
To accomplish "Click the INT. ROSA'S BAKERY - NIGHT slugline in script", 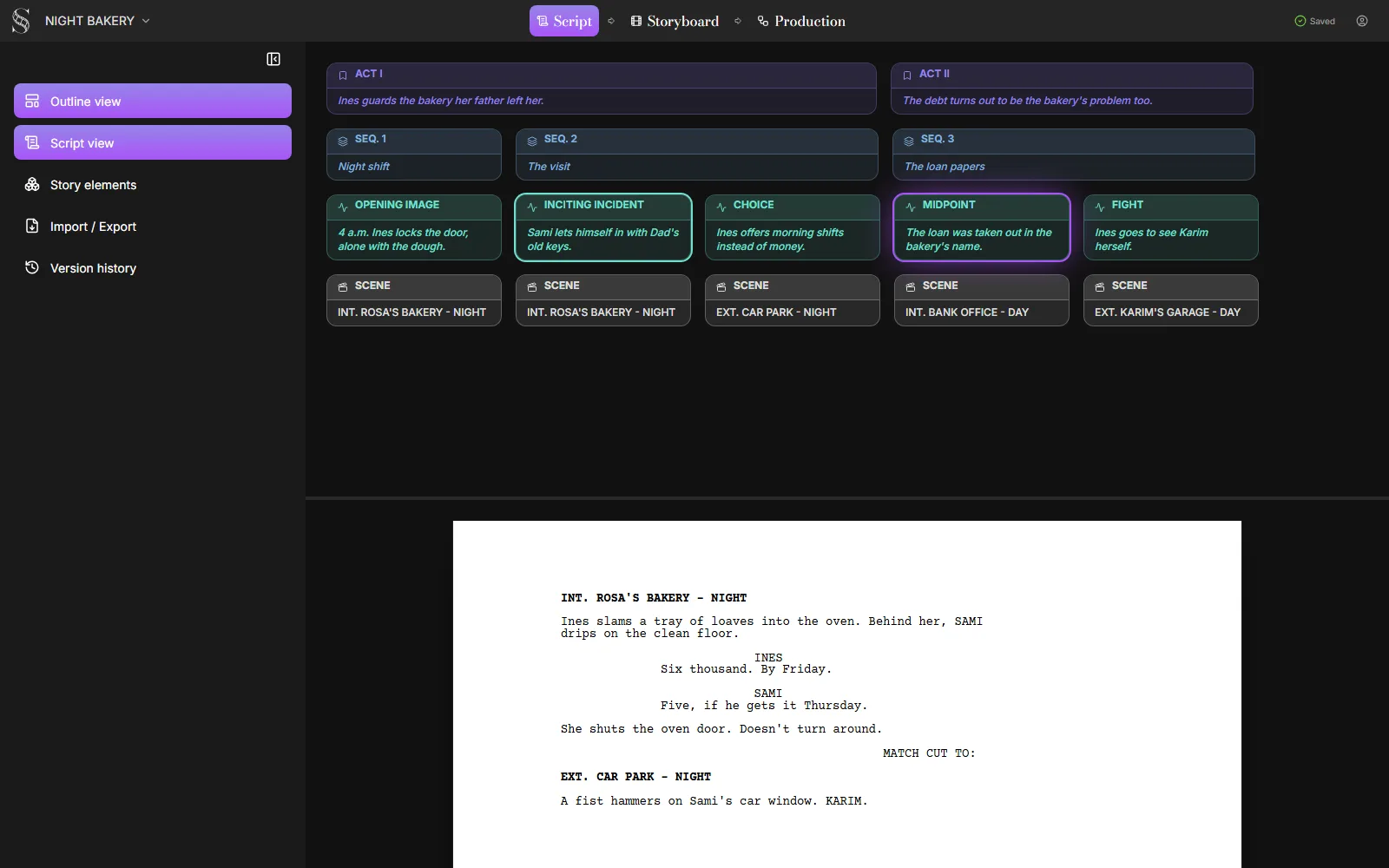I will 654,598.
